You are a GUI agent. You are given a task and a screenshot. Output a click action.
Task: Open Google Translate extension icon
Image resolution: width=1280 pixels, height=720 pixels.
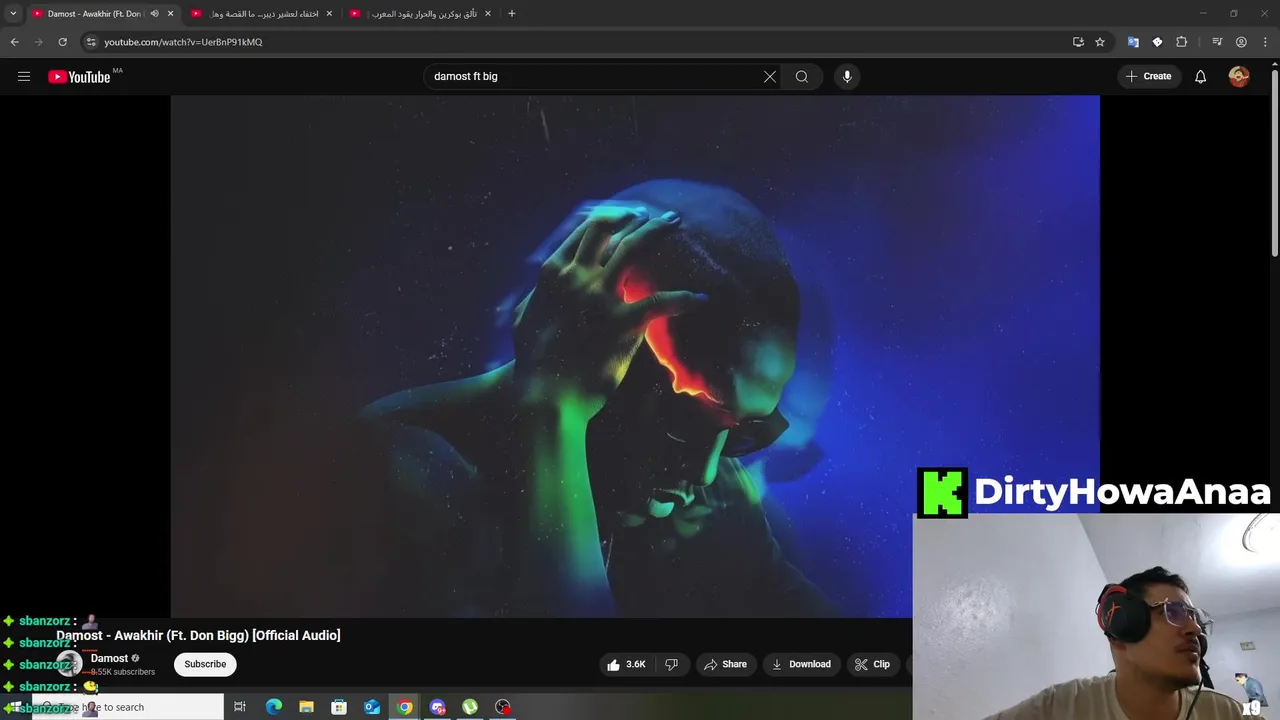click(x=1133, y=42)
